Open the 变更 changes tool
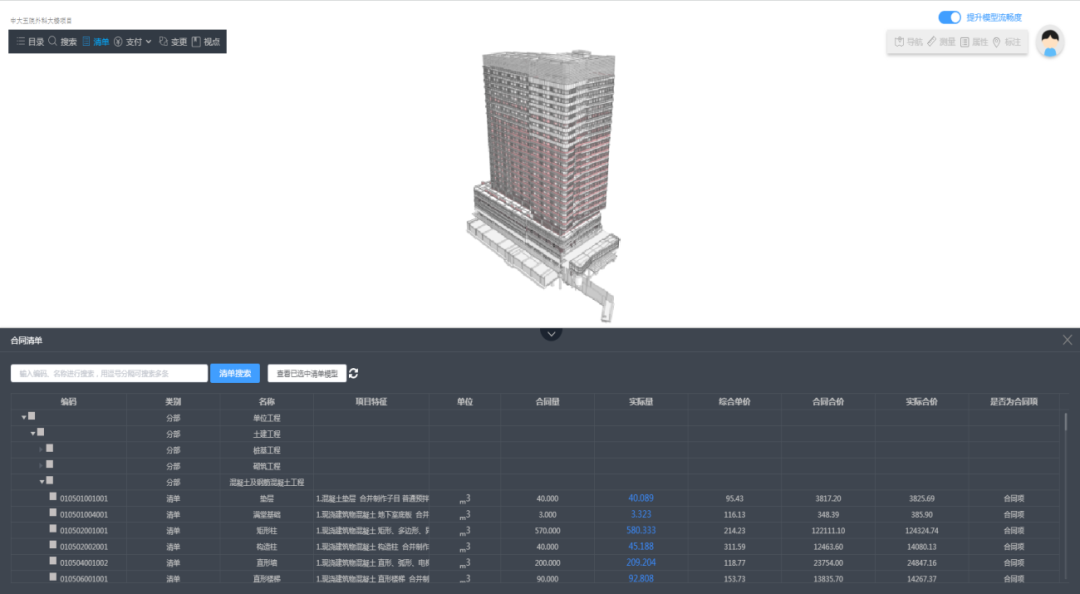This screenshot has height=594, width=1080. coord(173,42)
